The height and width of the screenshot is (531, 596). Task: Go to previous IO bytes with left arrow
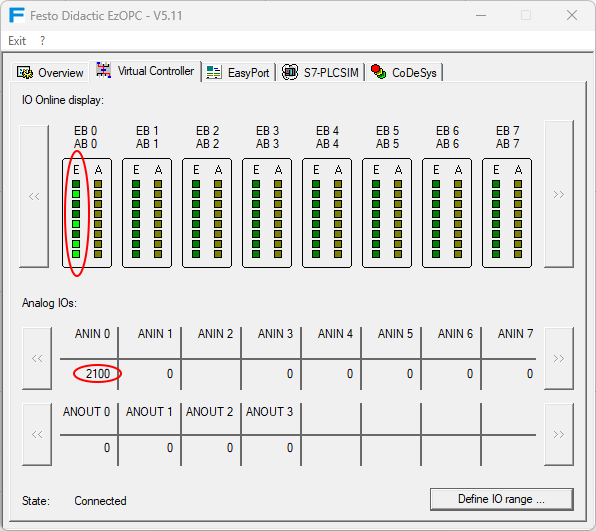[34, 197]
